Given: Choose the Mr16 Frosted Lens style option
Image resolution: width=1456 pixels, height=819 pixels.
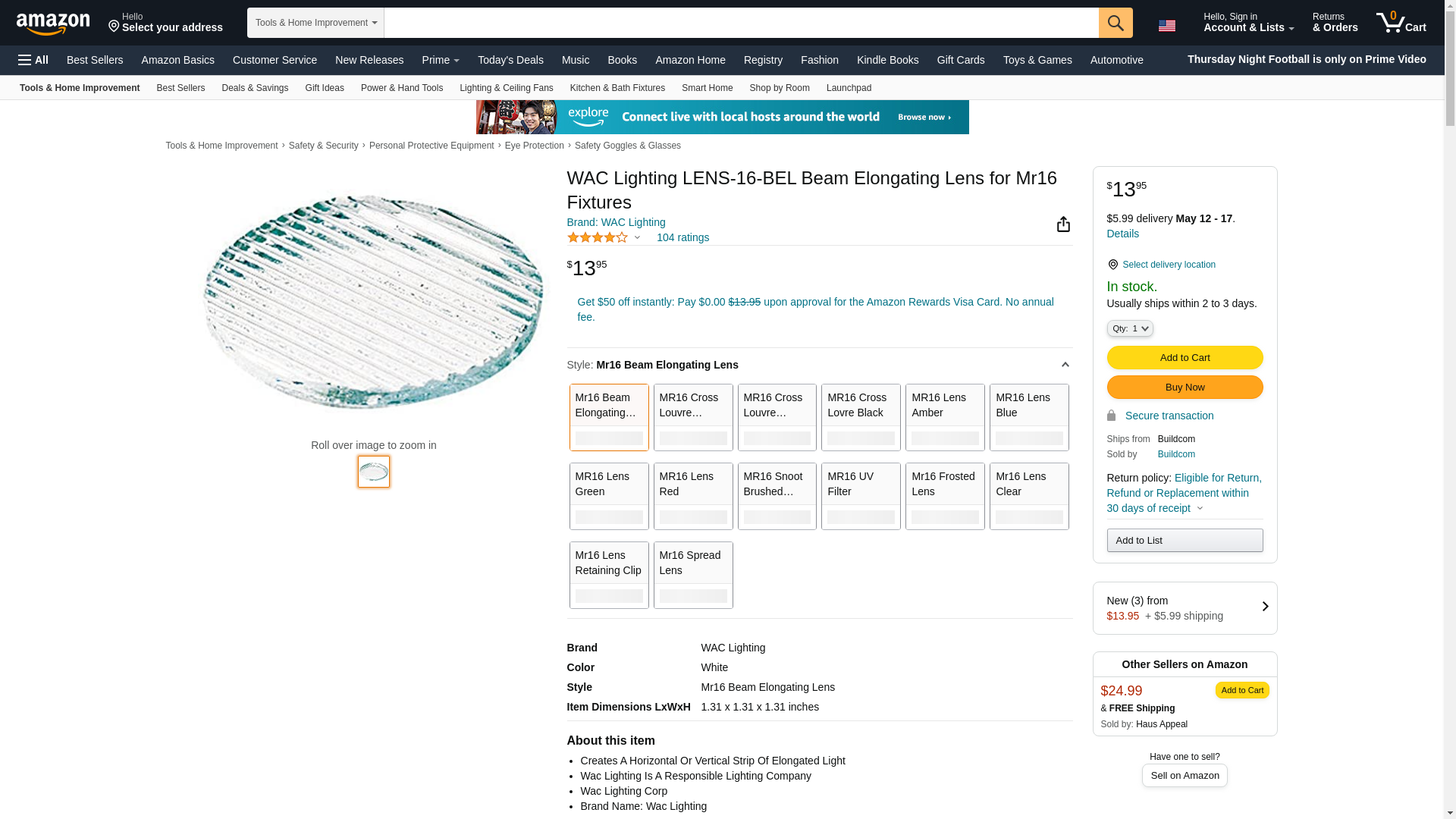Looking at the screenshot, I should click(x=944, y=496).
